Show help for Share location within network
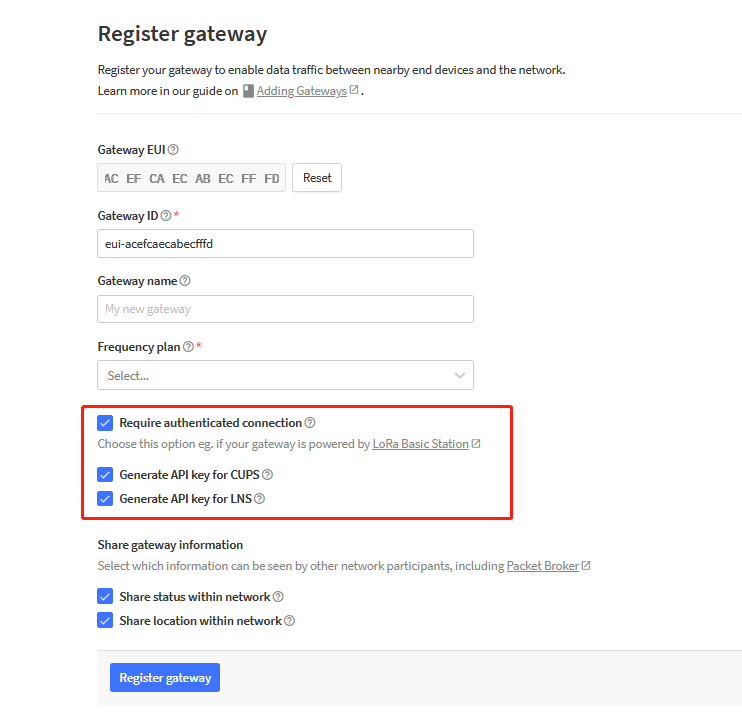 [x=289, y=621]
